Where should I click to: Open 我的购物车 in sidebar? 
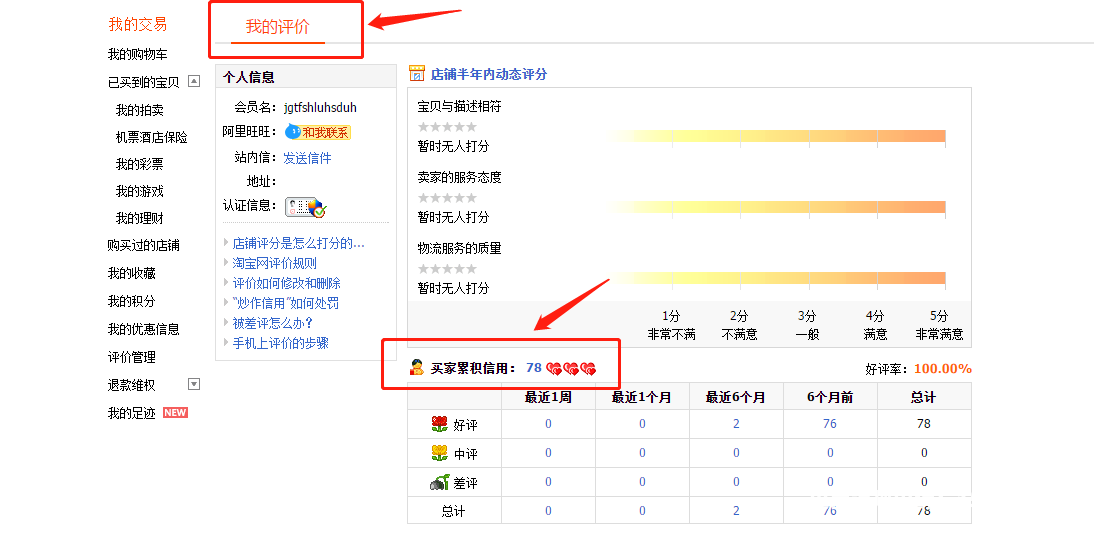(x=138, y=54)
